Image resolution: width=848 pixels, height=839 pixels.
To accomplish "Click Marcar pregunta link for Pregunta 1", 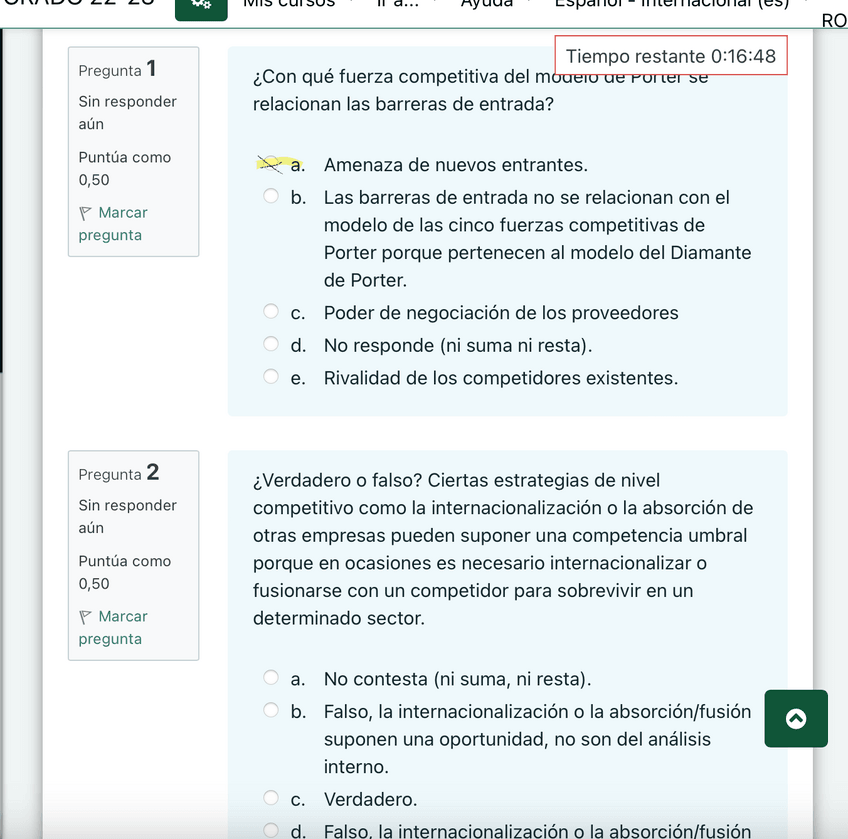I will click(113, 224).
